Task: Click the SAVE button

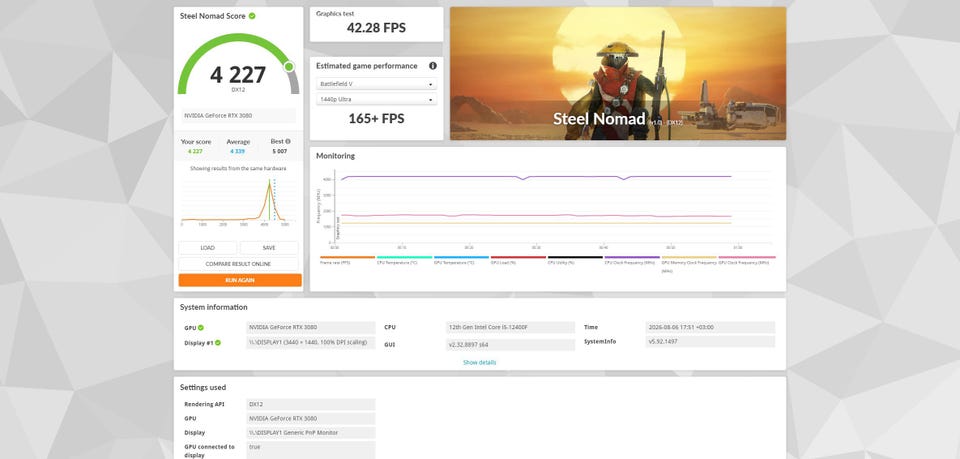Action: pos(269,248)
